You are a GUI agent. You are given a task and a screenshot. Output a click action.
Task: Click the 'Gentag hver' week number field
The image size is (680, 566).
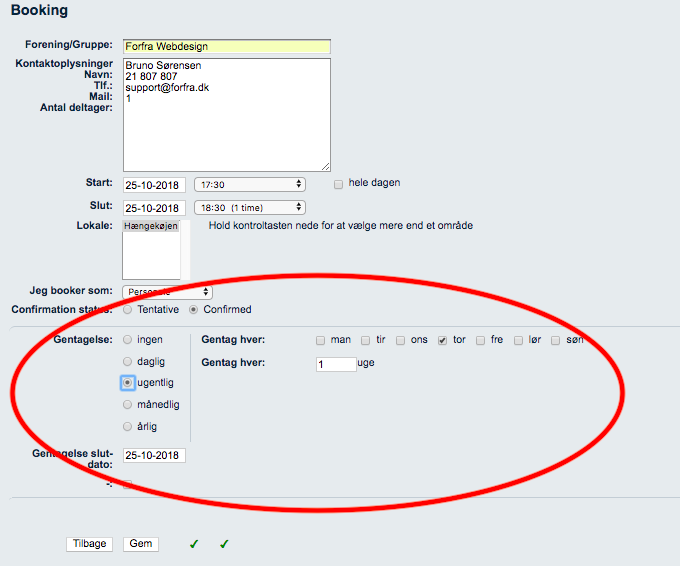pos(335,364)
